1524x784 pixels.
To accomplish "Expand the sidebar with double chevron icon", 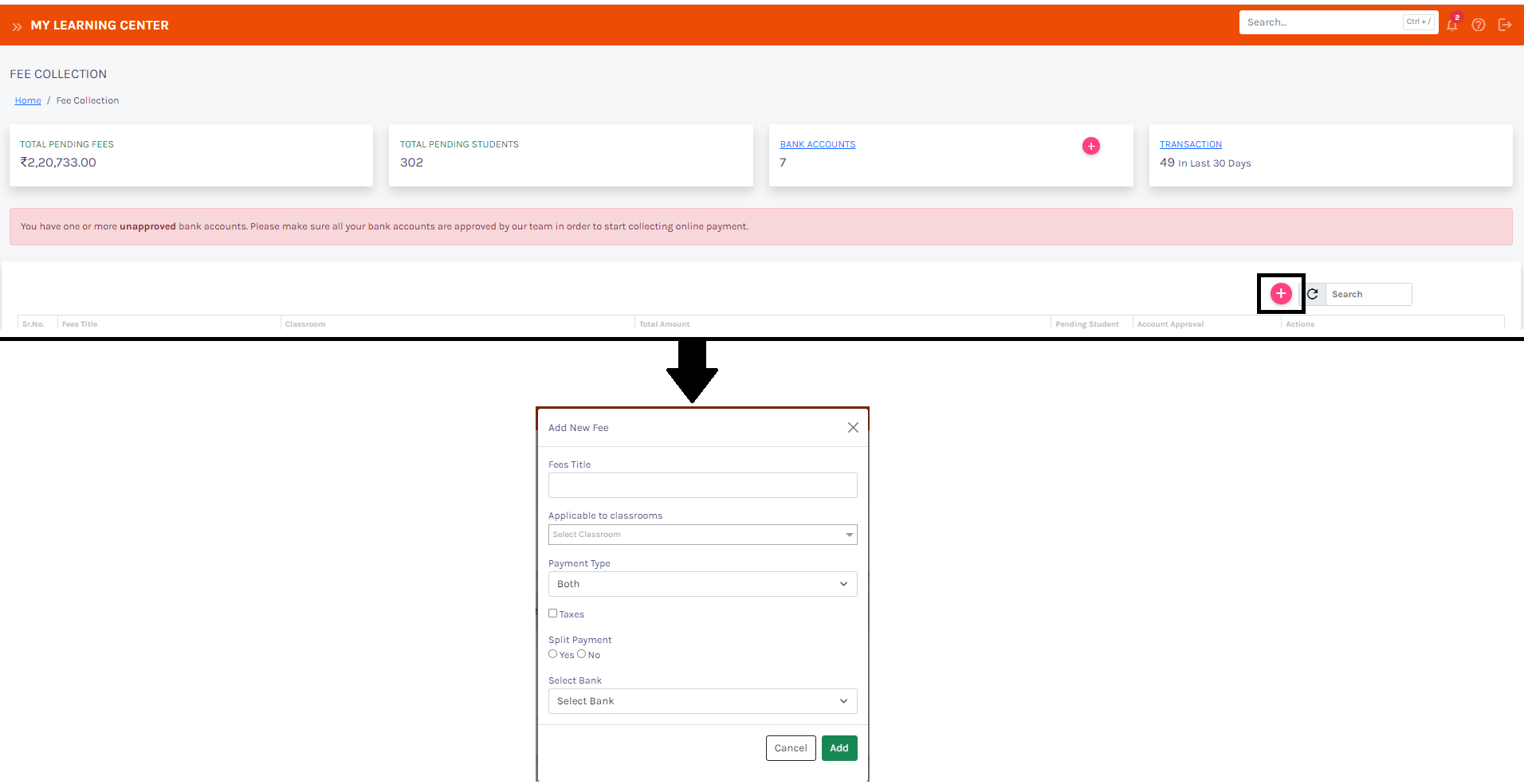I will click(17, 26).
